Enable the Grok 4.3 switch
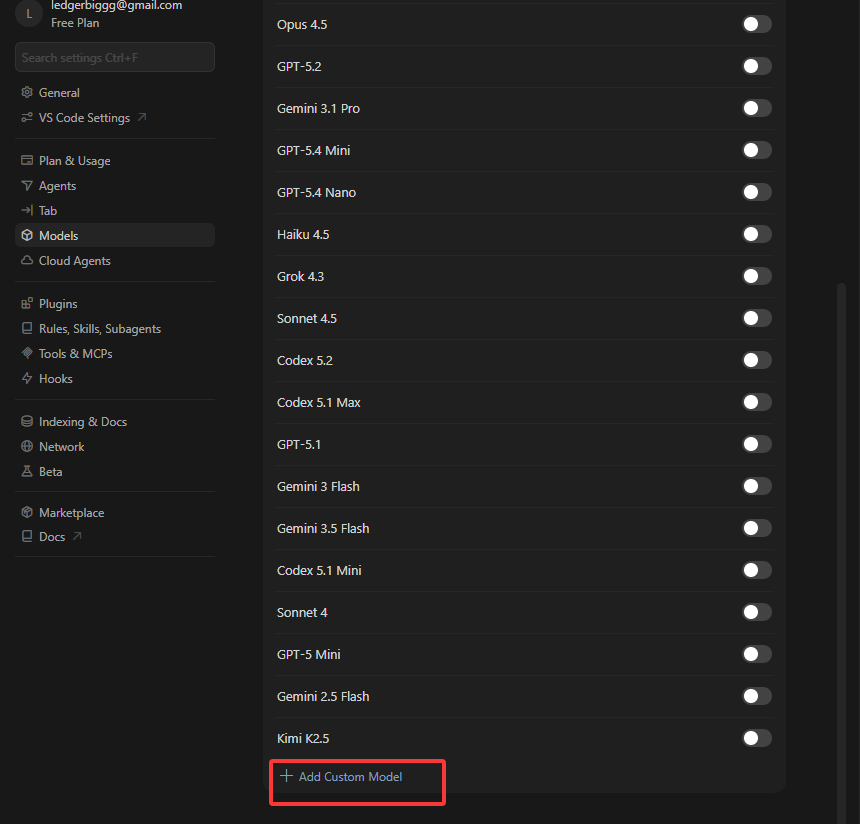This screenshot has height=824, width=860. 757,276
